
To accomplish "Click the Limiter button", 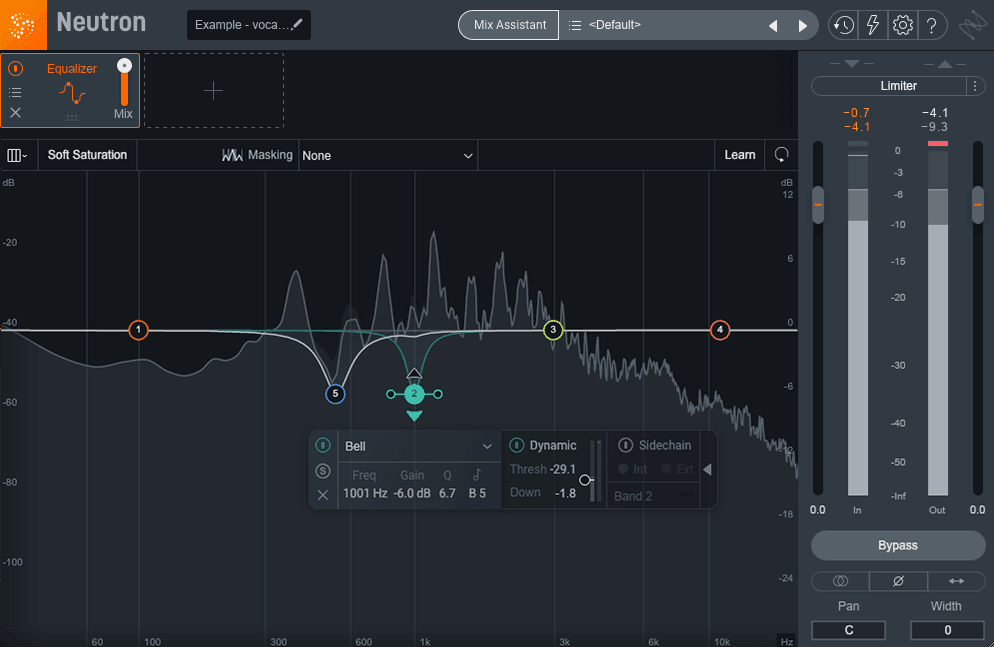I will [x=889, y=86].
